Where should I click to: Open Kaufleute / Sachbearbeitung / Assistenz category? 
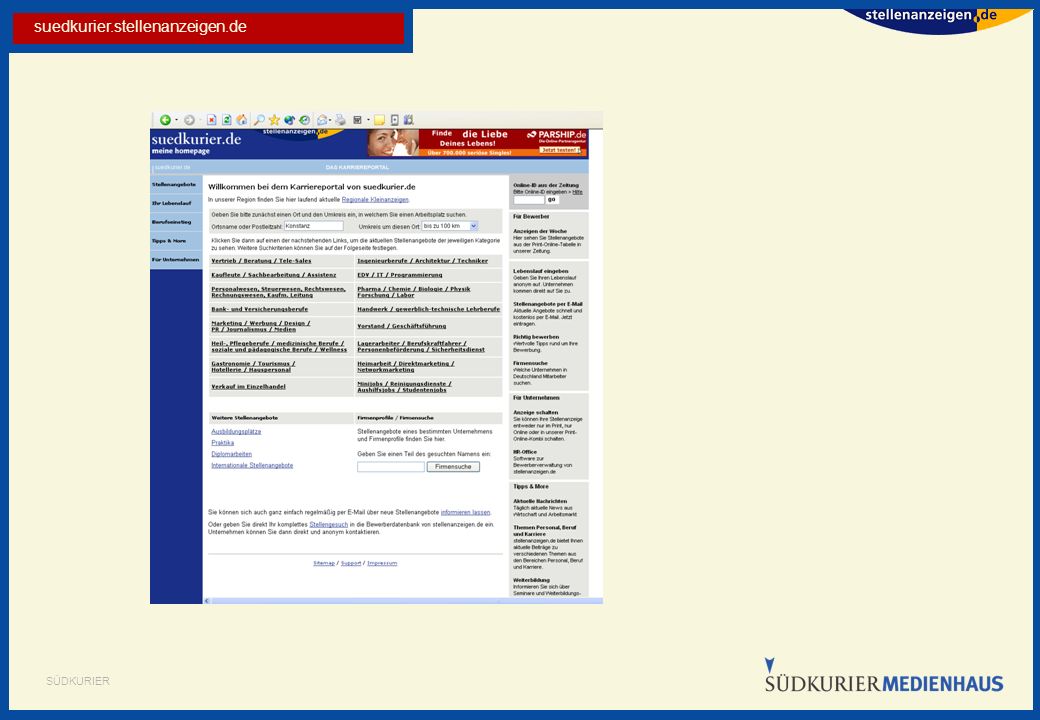(274, 274)
